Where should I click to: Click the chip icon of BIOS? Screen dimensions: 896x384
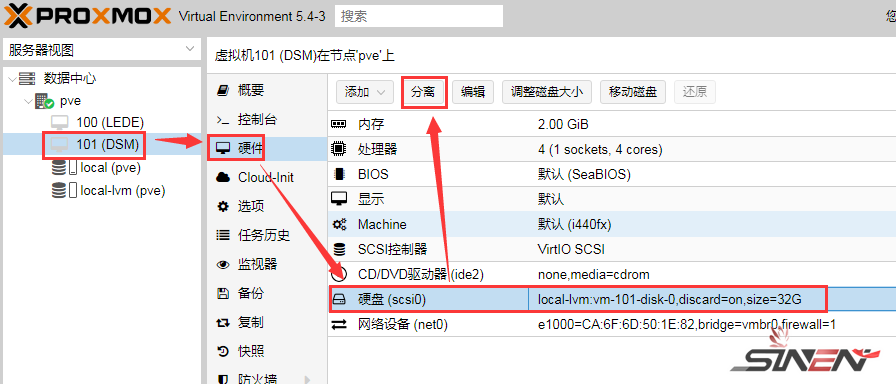[339, 174]
